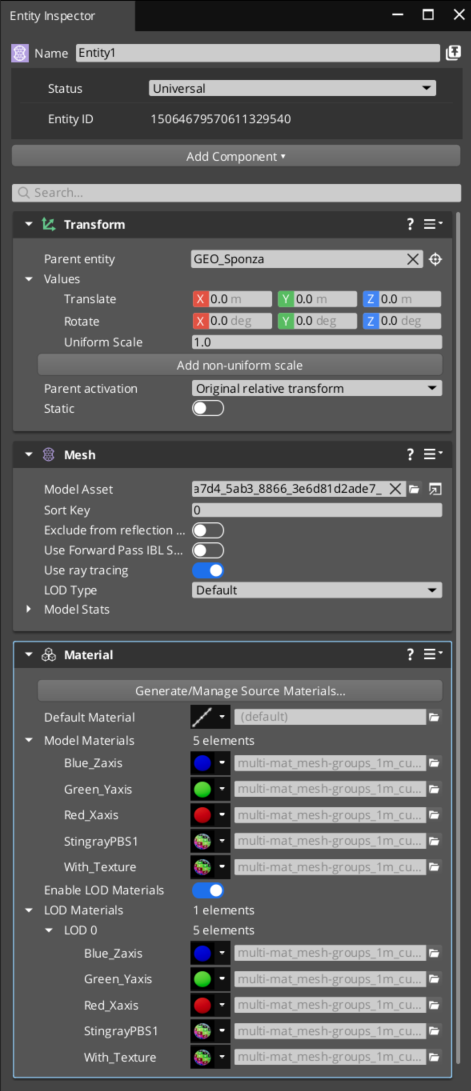Click the red LOD 0 Red_Xaxis swatch

tap(202, 1005)
